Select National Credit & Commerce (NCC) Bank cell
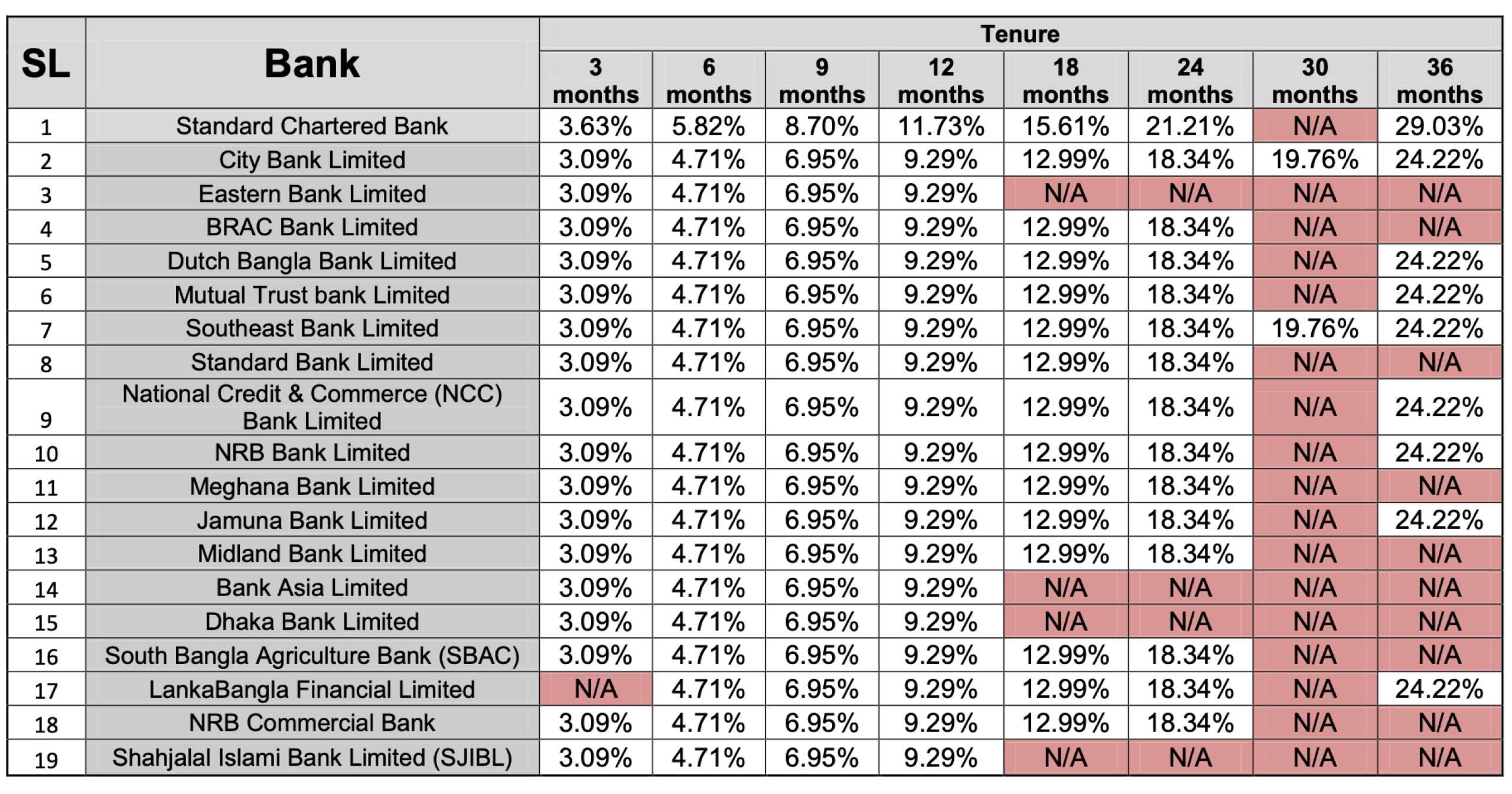This screenshot has height=794, width=1512. tap(312, 407)
